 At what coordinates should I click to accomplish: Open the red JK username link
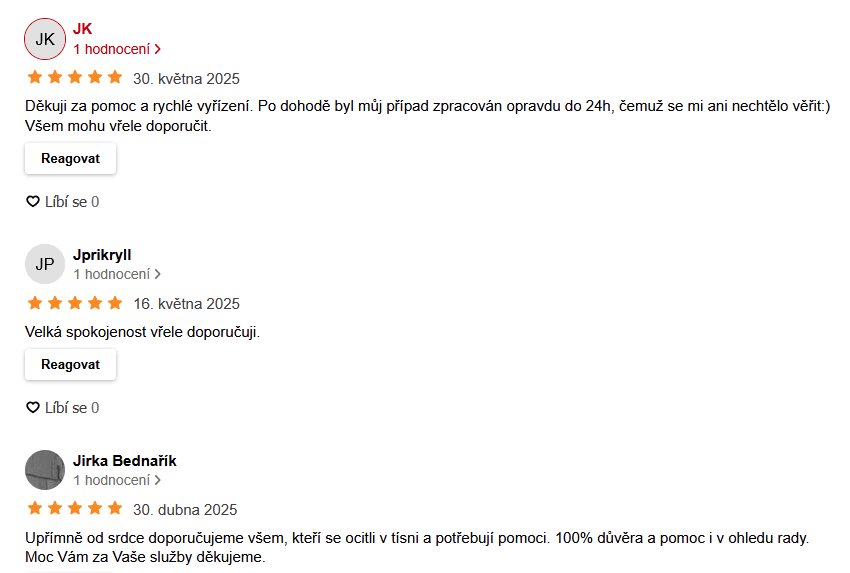point(82,29)
